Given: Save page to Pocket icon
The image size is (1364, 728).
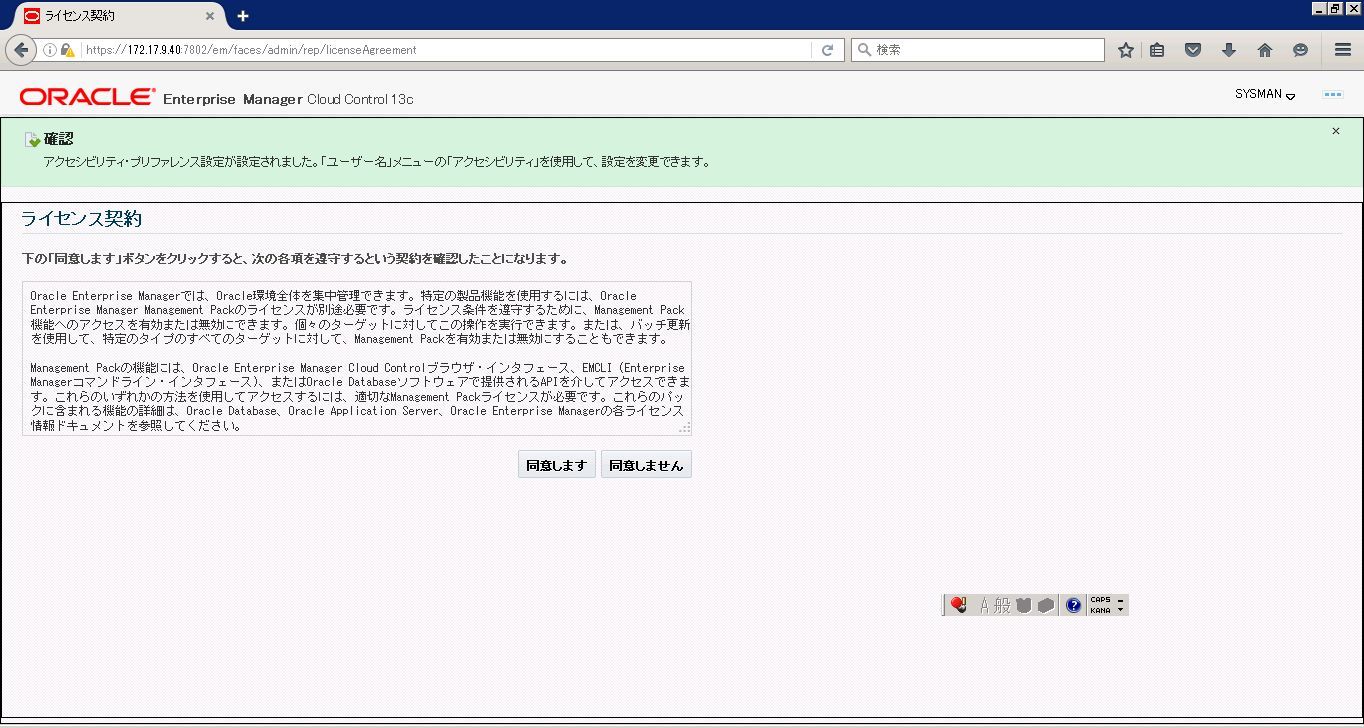Looking at the screenshot, I should (1192, 50).
